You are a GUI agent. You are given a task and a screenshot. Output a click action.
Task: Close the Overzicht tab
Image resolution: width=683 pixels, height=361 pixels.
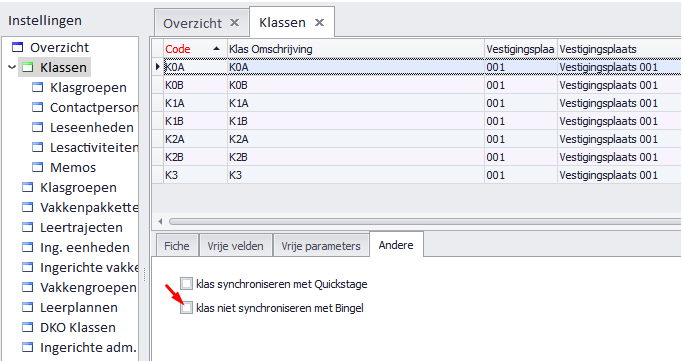coord(234,23)
